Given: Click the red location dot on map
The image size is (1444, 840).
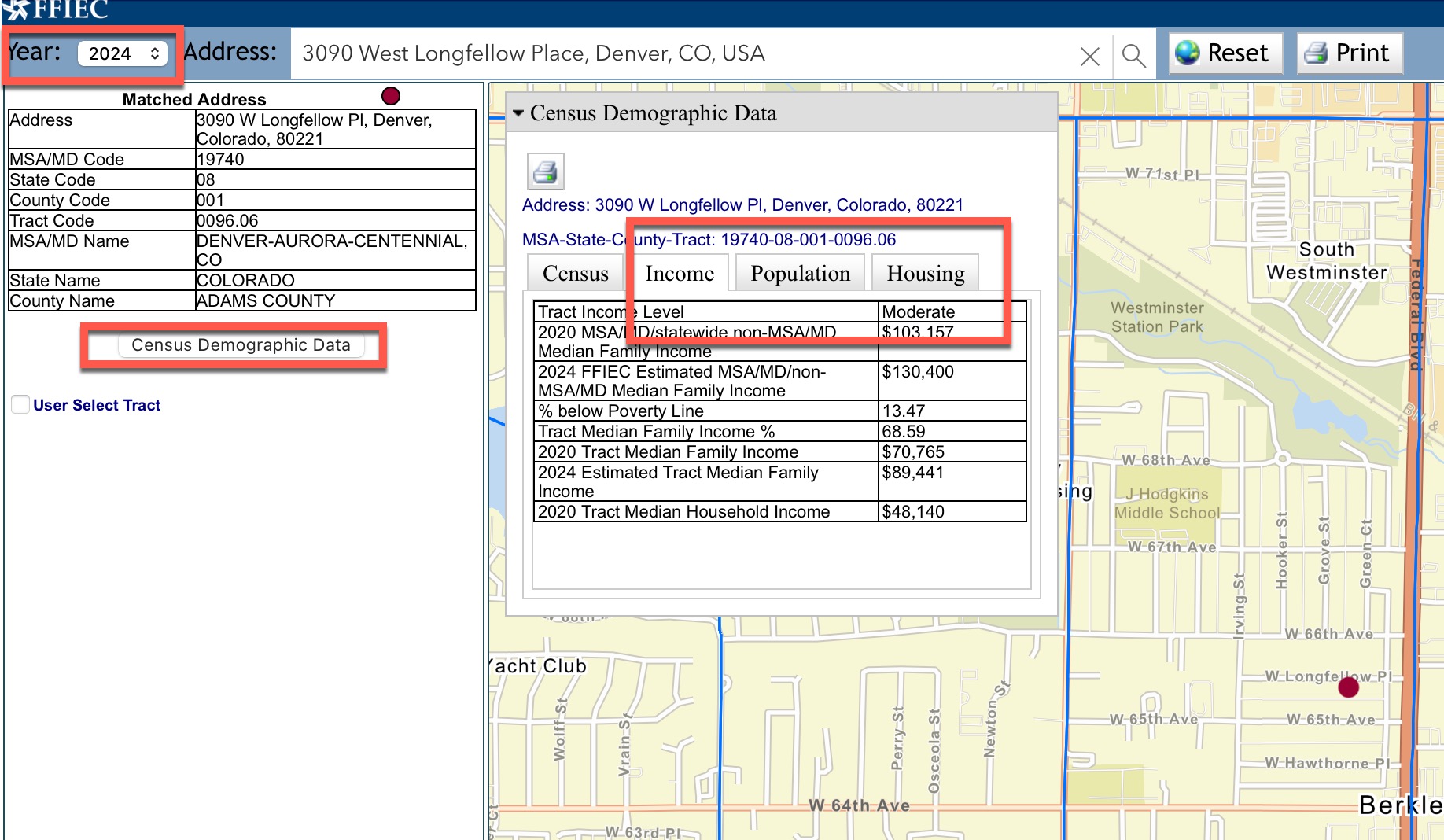Looking at the screenshot, I should [x=1349, y=687].
